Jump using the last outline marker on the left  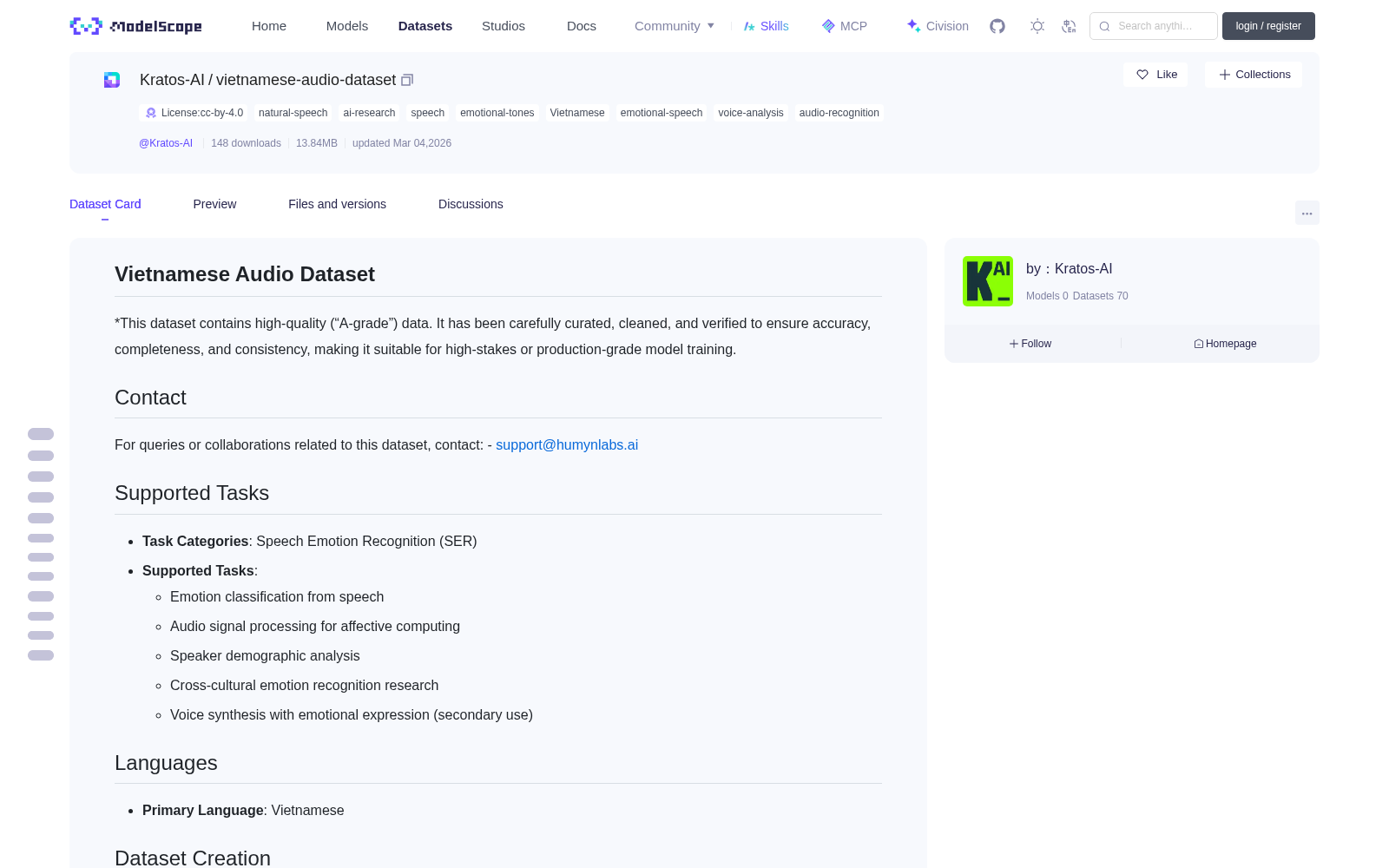point(41,655)
